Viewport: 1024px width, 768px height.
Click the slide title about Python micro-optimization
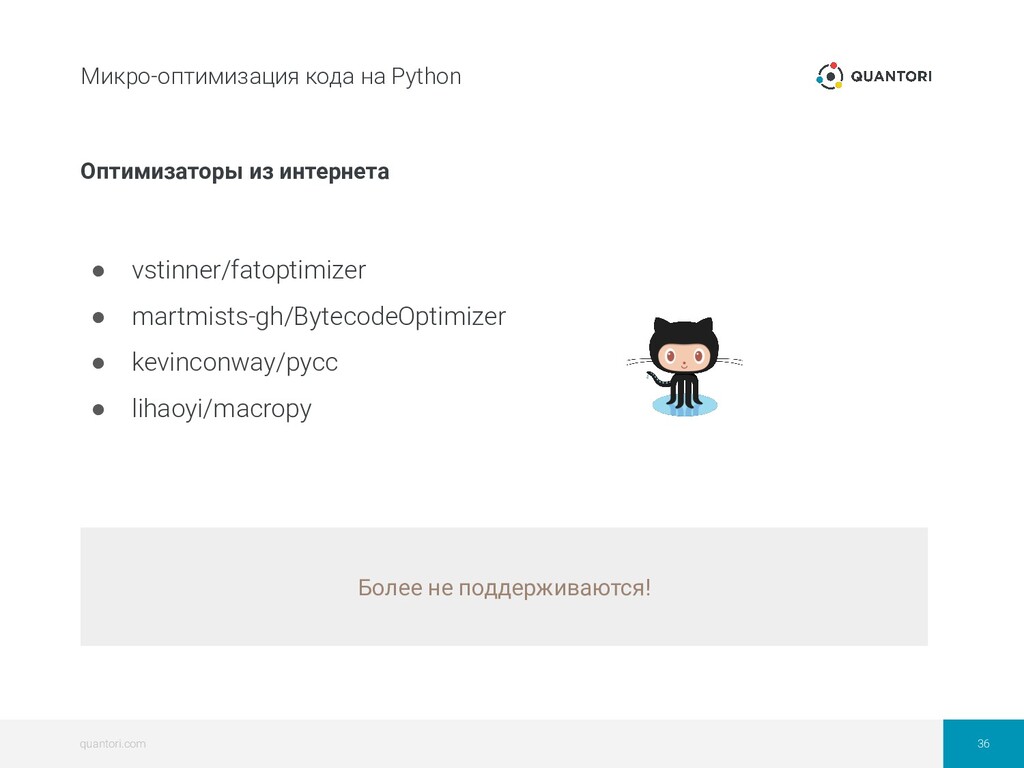pyautogui.click(x=270, y=76)
